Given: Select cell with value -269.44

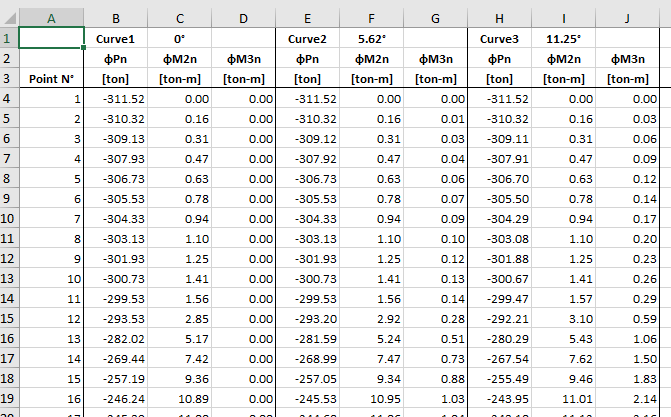Looking at the screenshot, I should (116, 359).
